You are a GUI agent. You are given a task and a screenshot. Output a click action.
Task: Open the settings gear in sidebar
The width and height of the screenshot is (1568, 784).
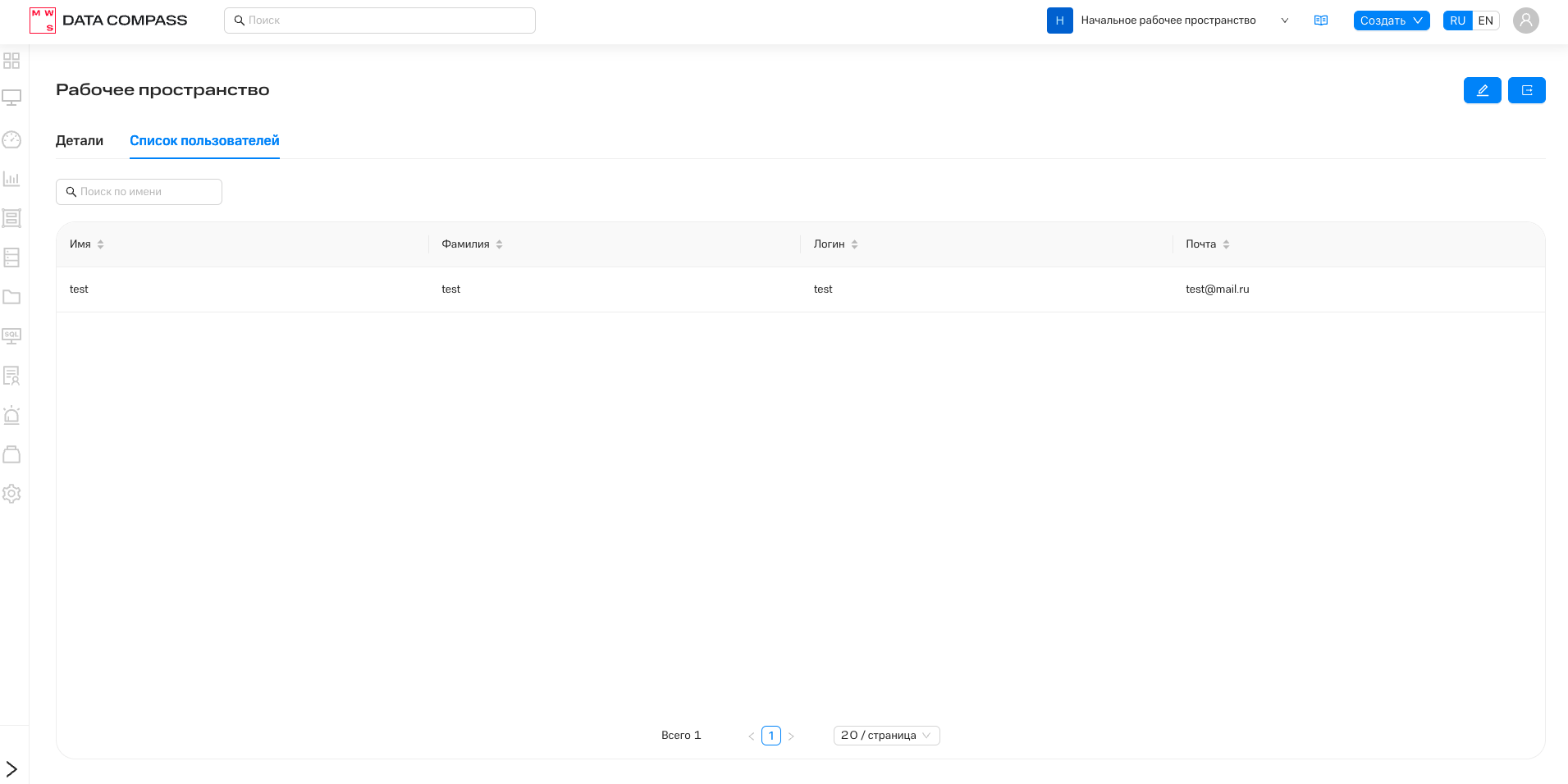coord(11,494)
